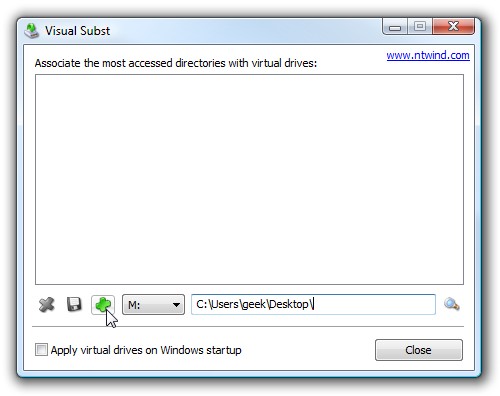The width and height of the screenshot is (500, 396).
Task: Open the M: drive letter dropdown
Action: [153, 304]
